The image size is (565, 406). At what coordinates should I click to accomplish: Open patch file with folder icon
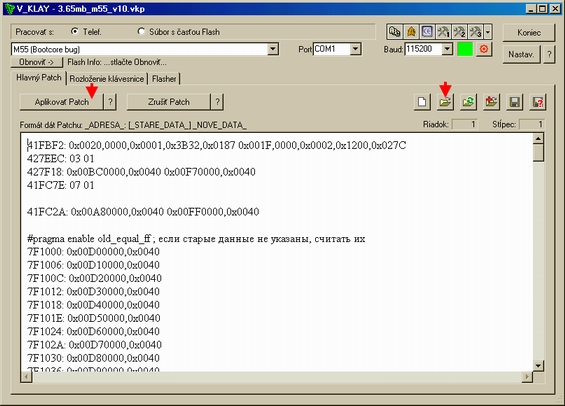445,102
